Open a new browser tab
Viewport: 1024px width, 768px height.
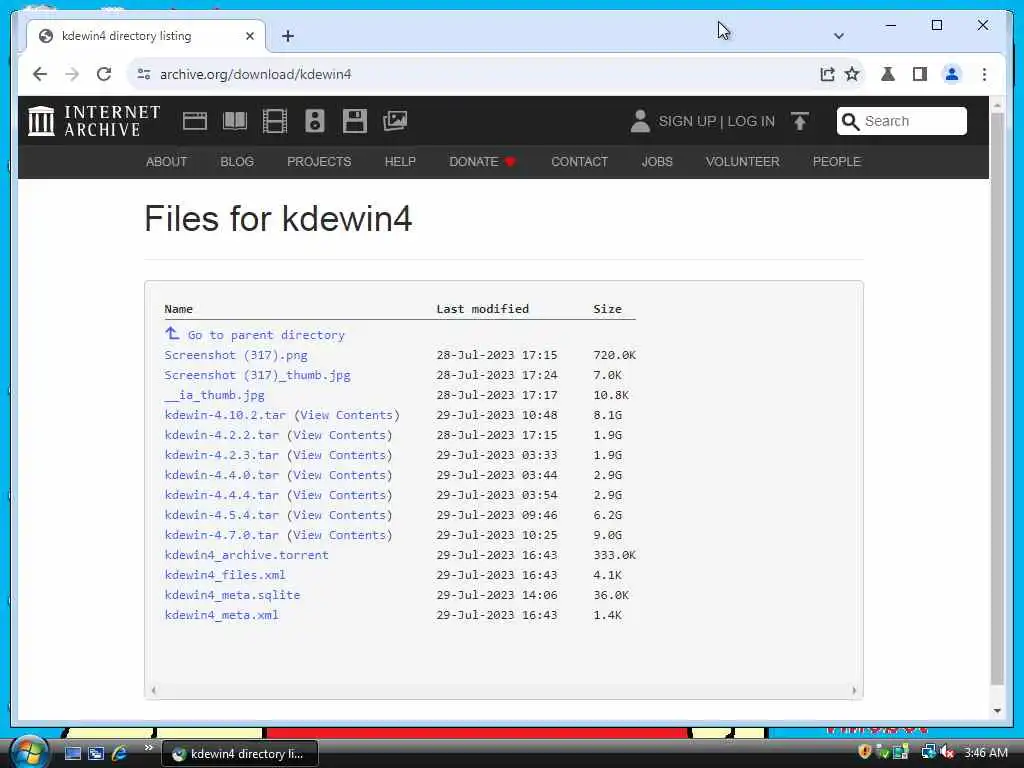pyautogui.click(x=288, y=36)
